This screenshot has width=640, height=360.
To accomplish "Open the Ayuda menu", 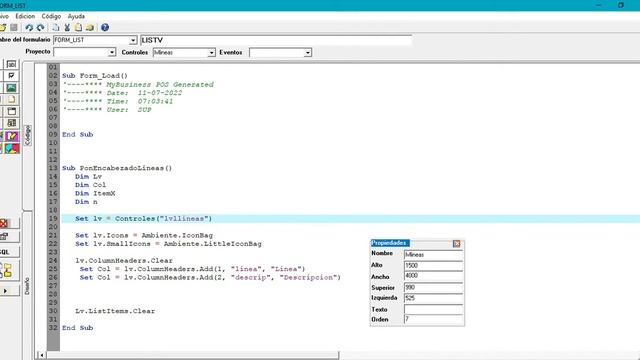I will click(x=76, y=16).
